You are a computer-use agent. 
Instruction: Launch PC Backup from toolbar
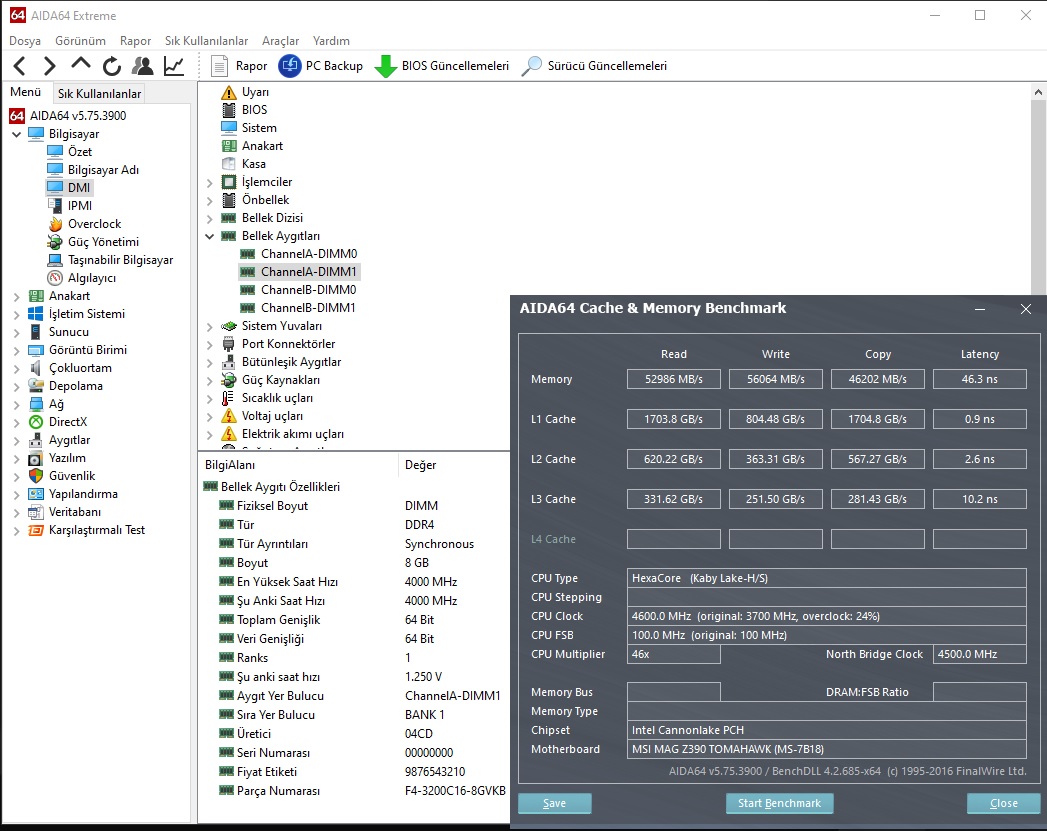coord(321,66)
